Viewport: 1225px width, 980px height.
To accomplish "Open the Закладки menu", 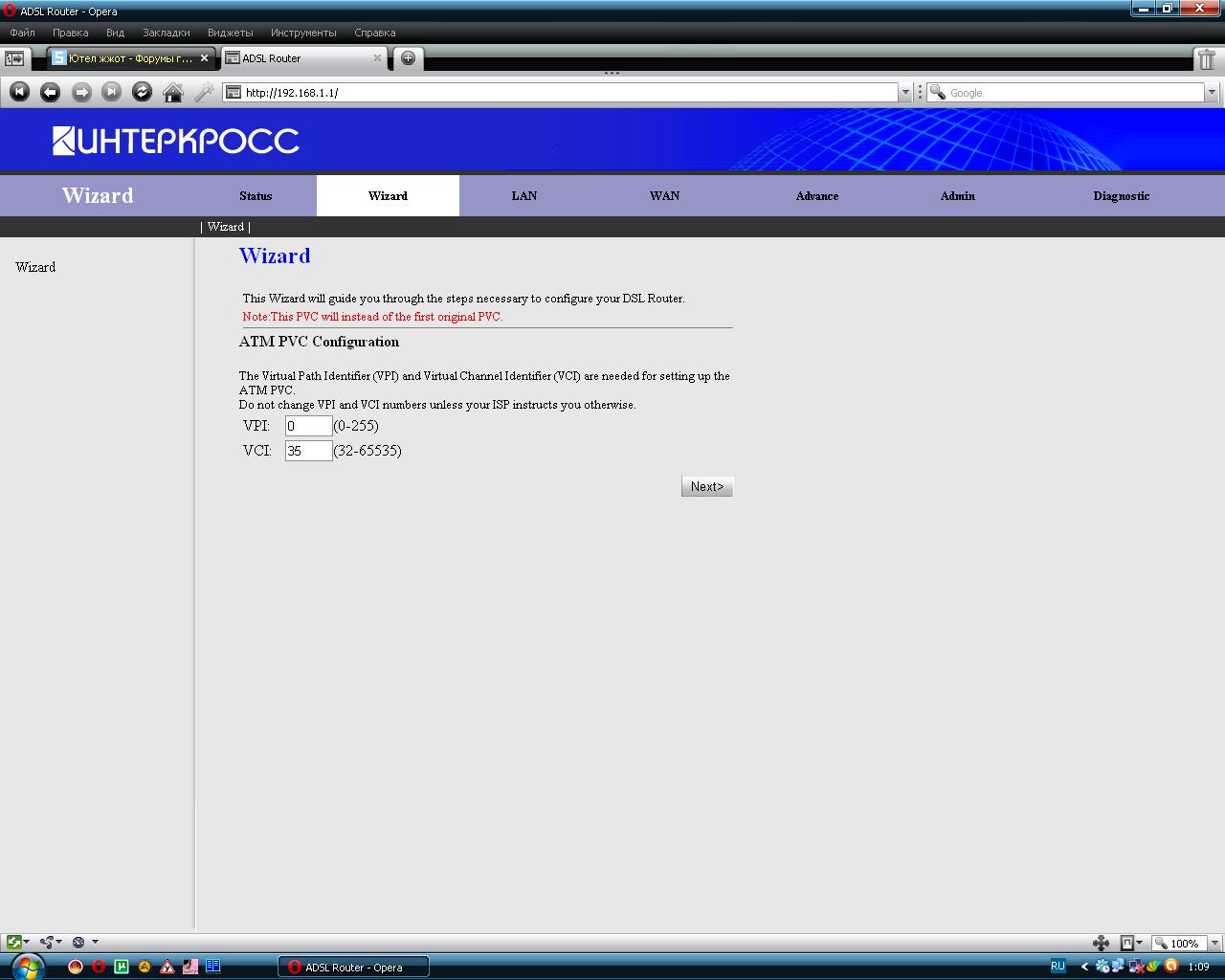I will (x=166, y=33).
